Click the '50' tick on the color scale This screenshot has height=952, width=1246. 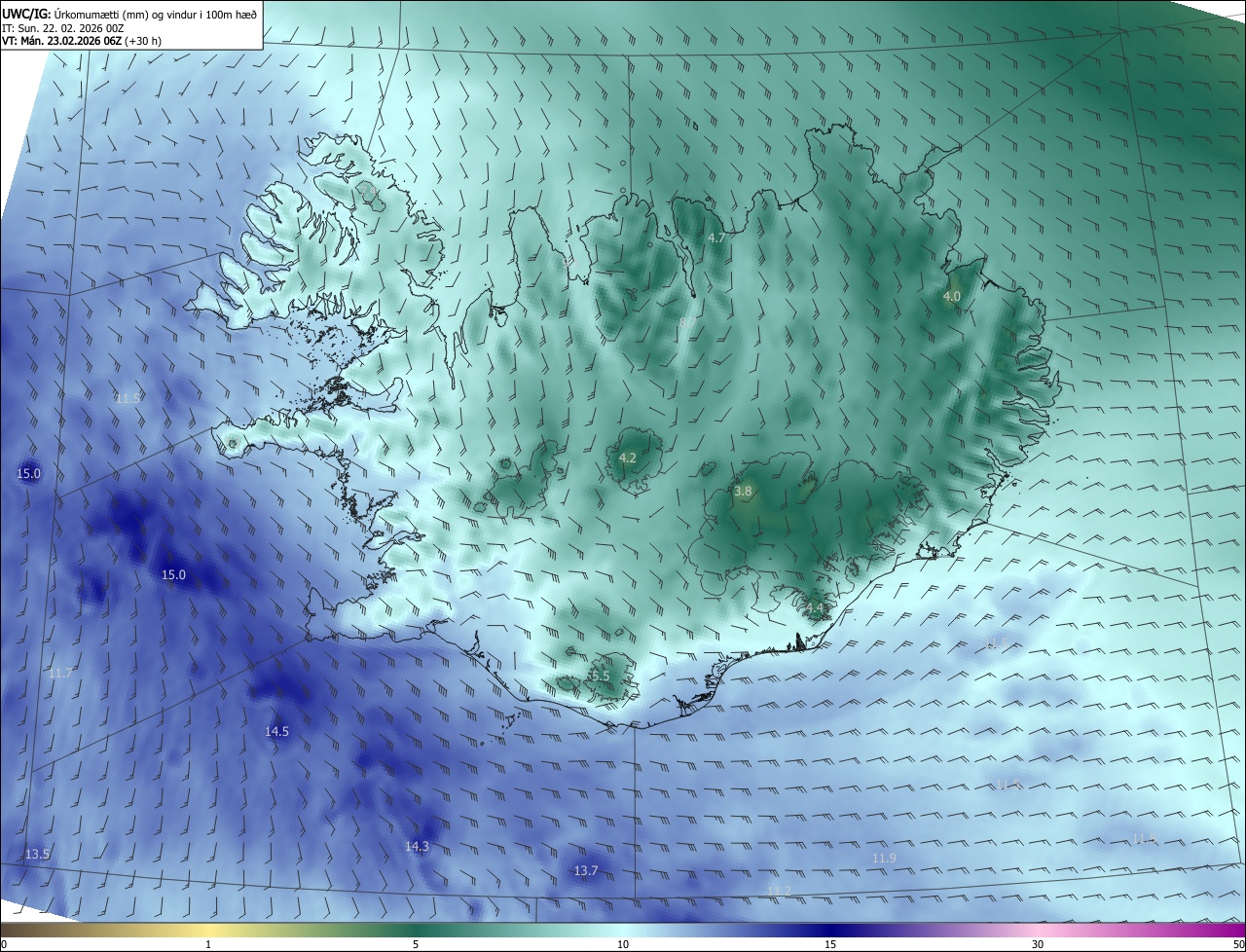(x=1238, y=944)
